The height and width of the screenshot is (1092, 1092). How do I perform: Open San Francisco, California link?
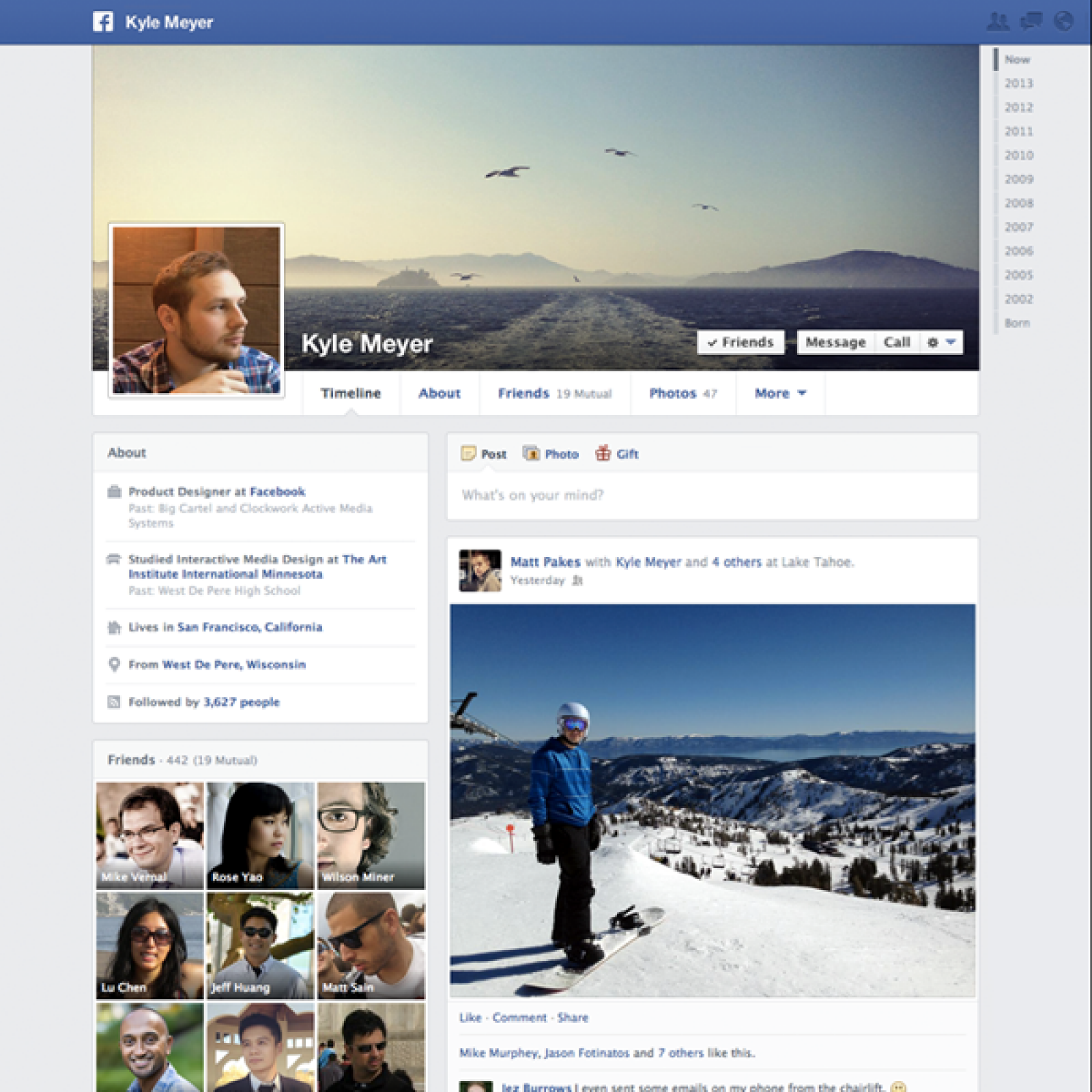[x=250, y=627]
